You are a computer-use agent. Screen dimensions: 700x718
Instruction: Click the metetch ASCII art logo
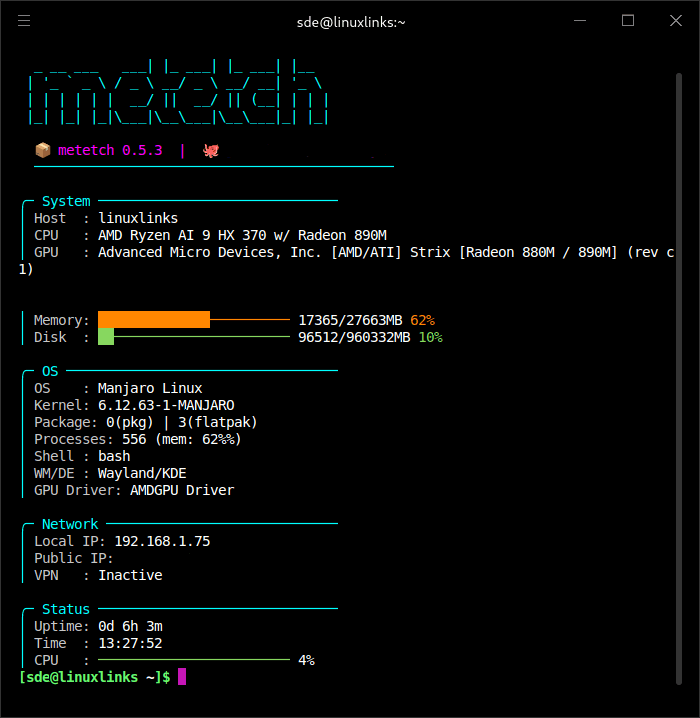coord(178,94)
